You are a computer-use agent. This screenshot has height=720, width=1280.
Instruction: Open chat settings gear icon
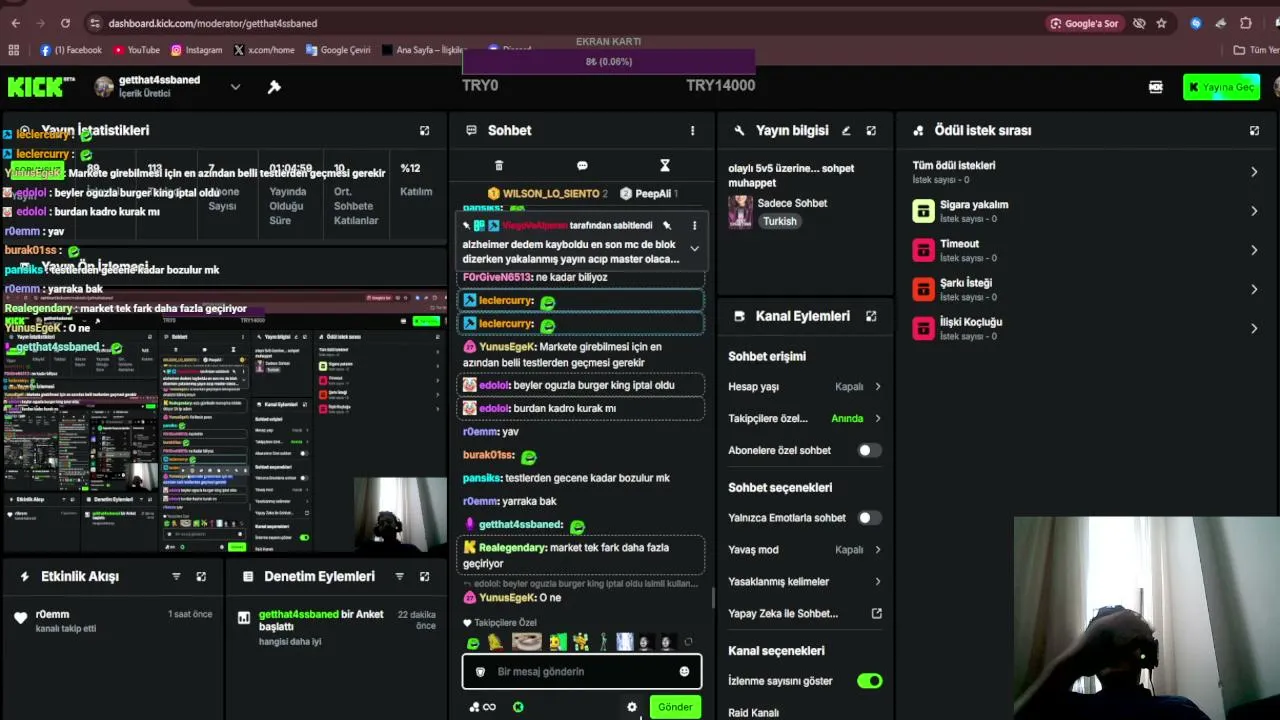coord(632,707)
